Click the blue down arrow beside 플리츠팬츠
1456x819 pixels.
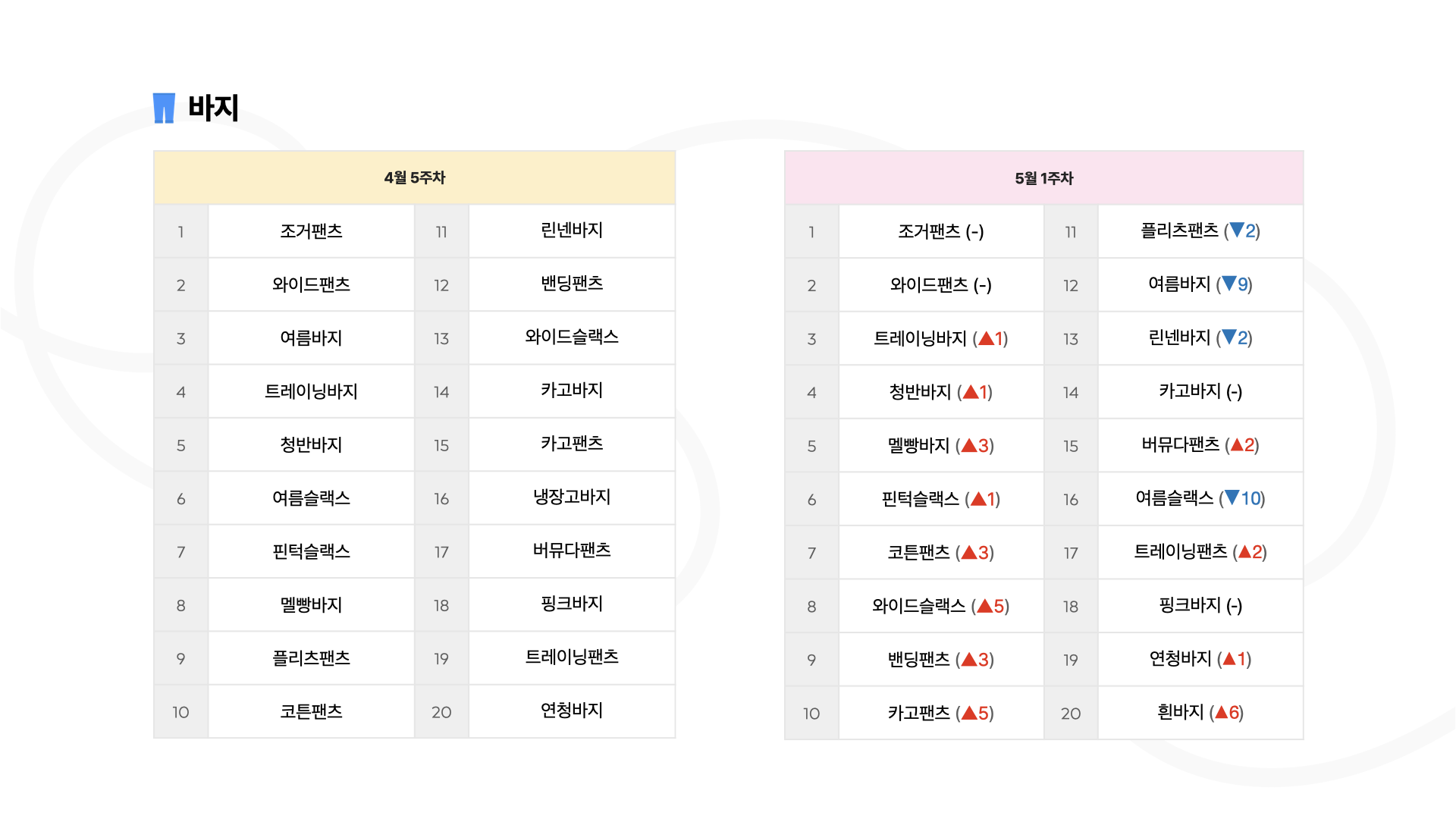(1237, 230)
